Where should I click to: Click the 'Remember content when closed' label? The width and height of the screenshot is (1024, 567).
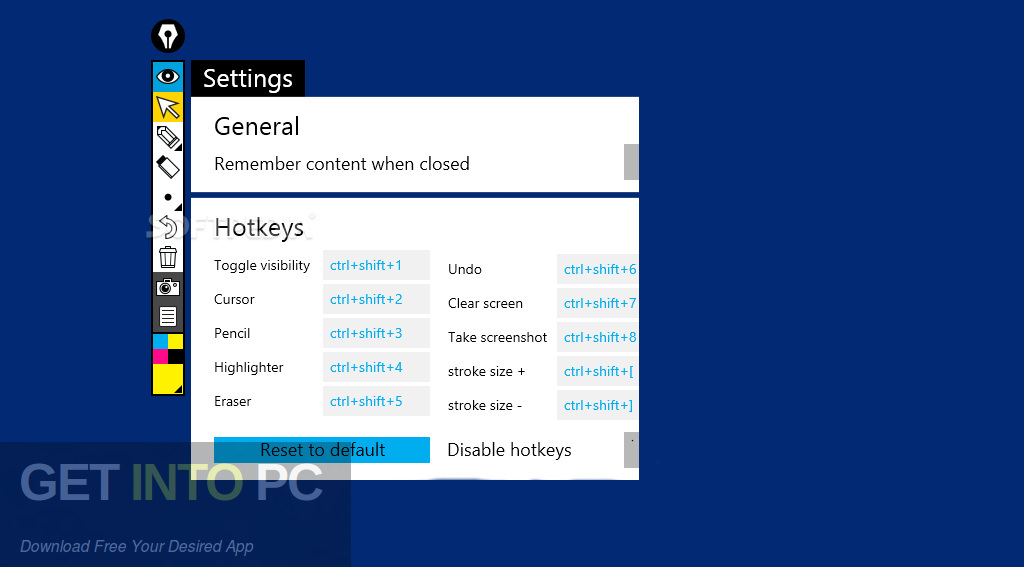tap(342, 164)
